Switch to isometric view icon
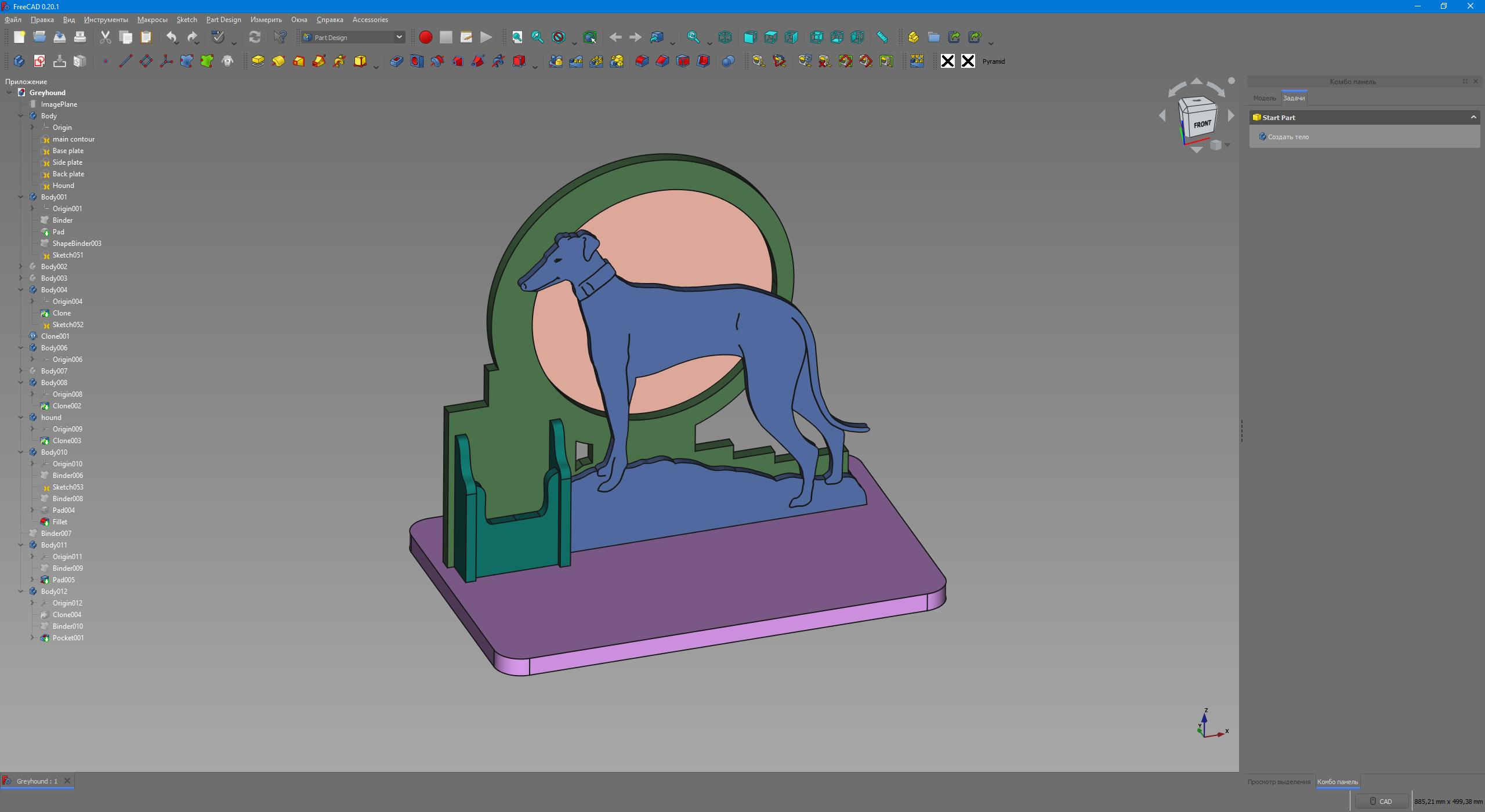Viewport: 1485px width, 812px height. point(725,37)
